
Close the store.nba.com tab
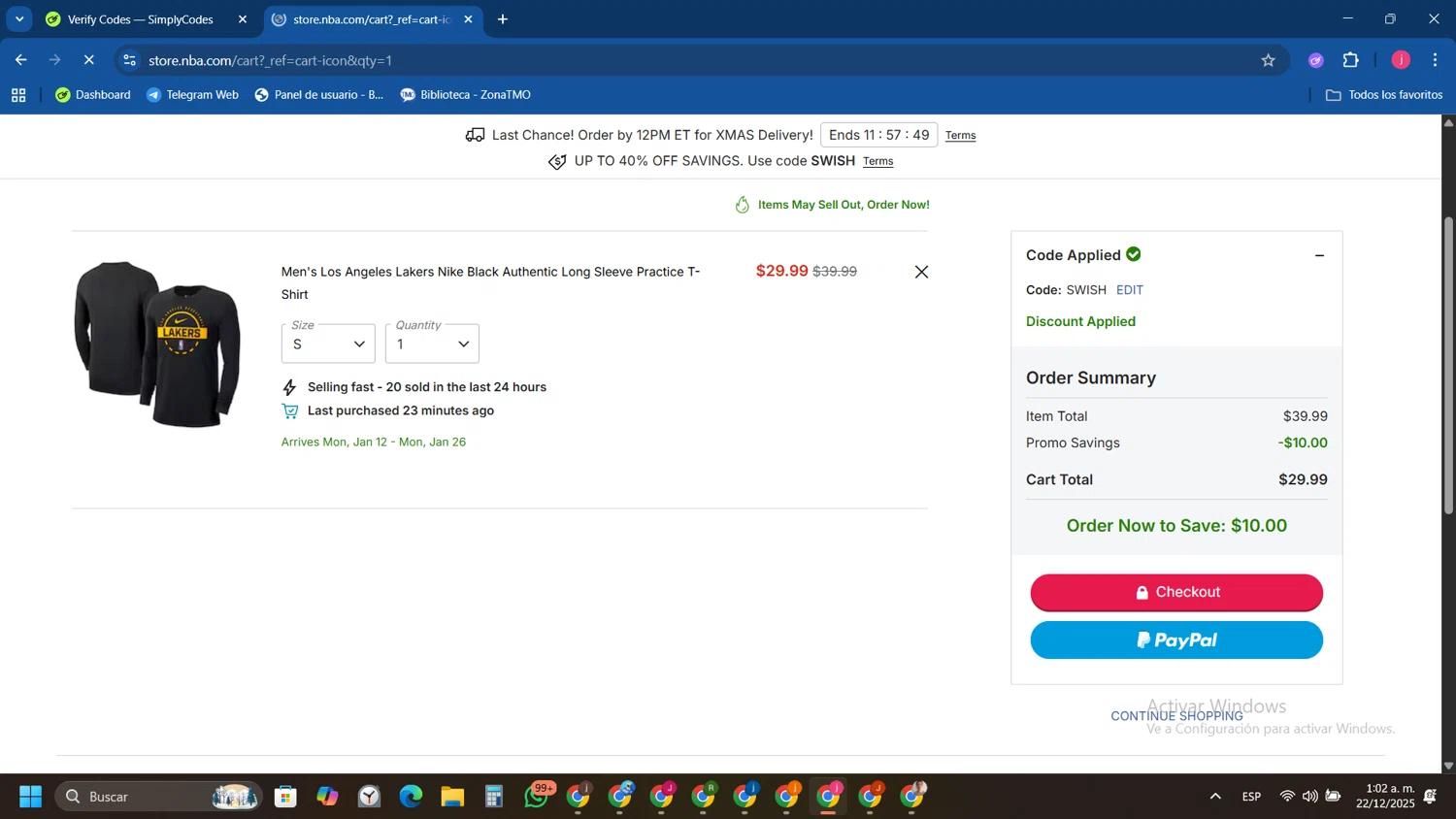point(468,19)
